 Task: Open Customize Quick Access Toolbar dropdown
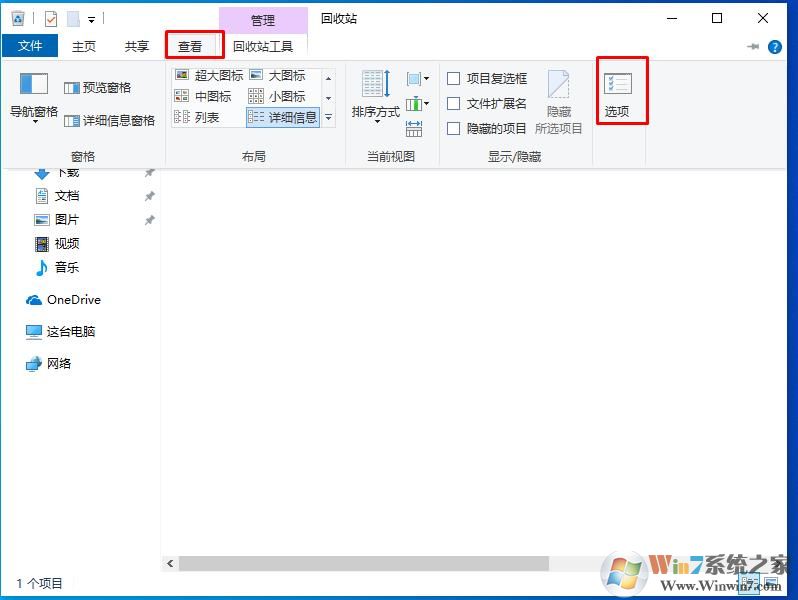[x=92, y=20]
